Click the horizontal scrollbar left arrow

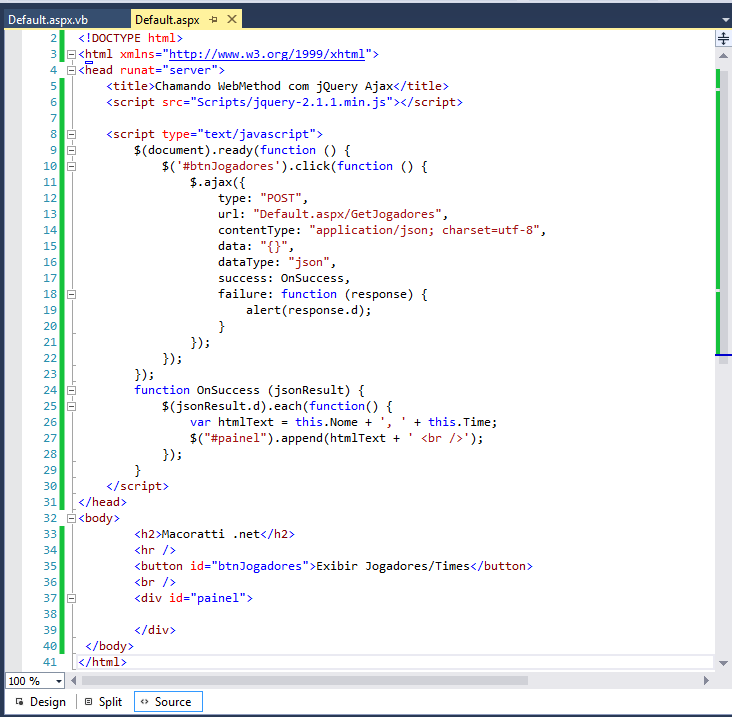(73, 681)
